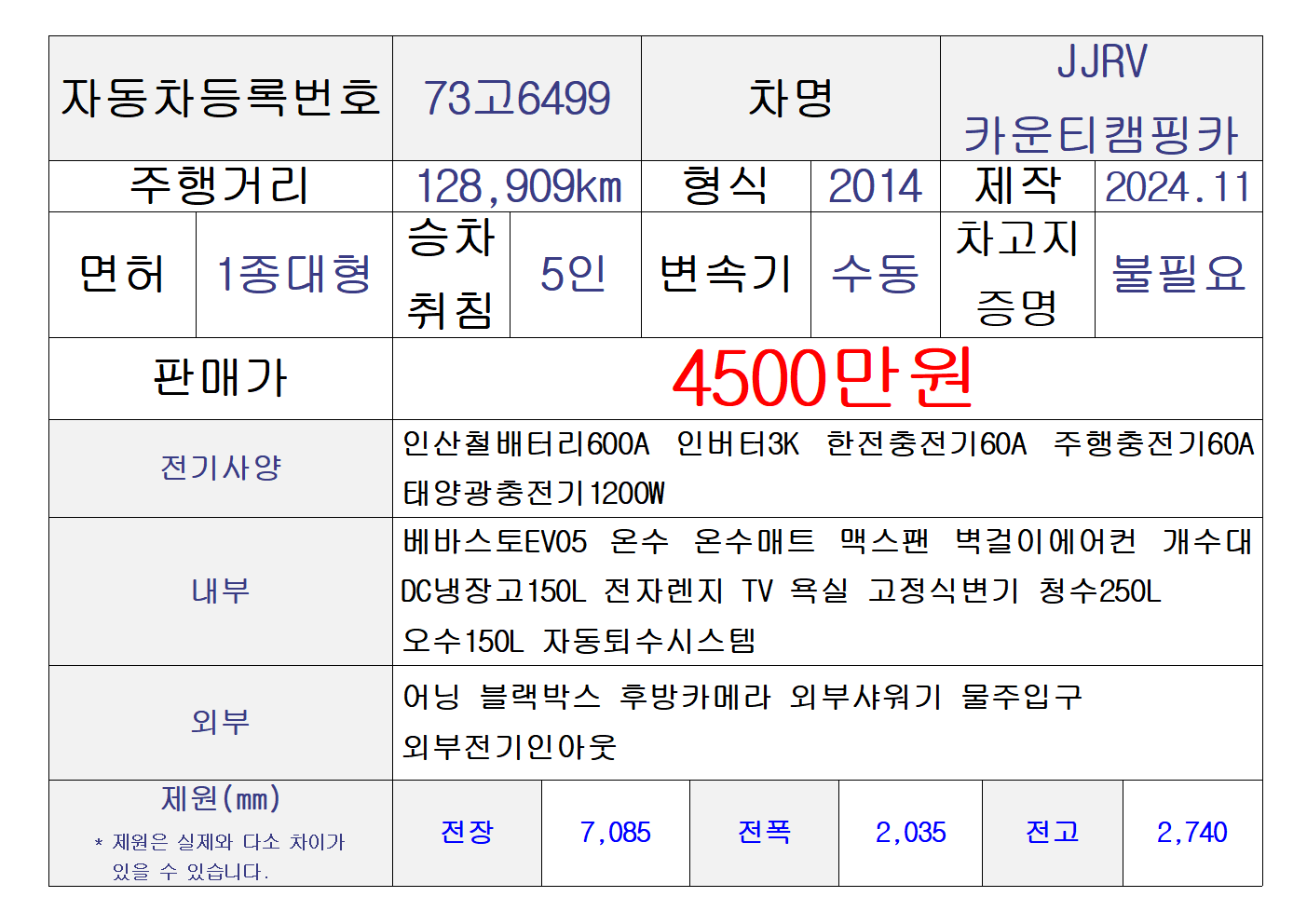Click the license plate number 73고6499
This screenshot has height=924, width=1307.
coord(517,99)
